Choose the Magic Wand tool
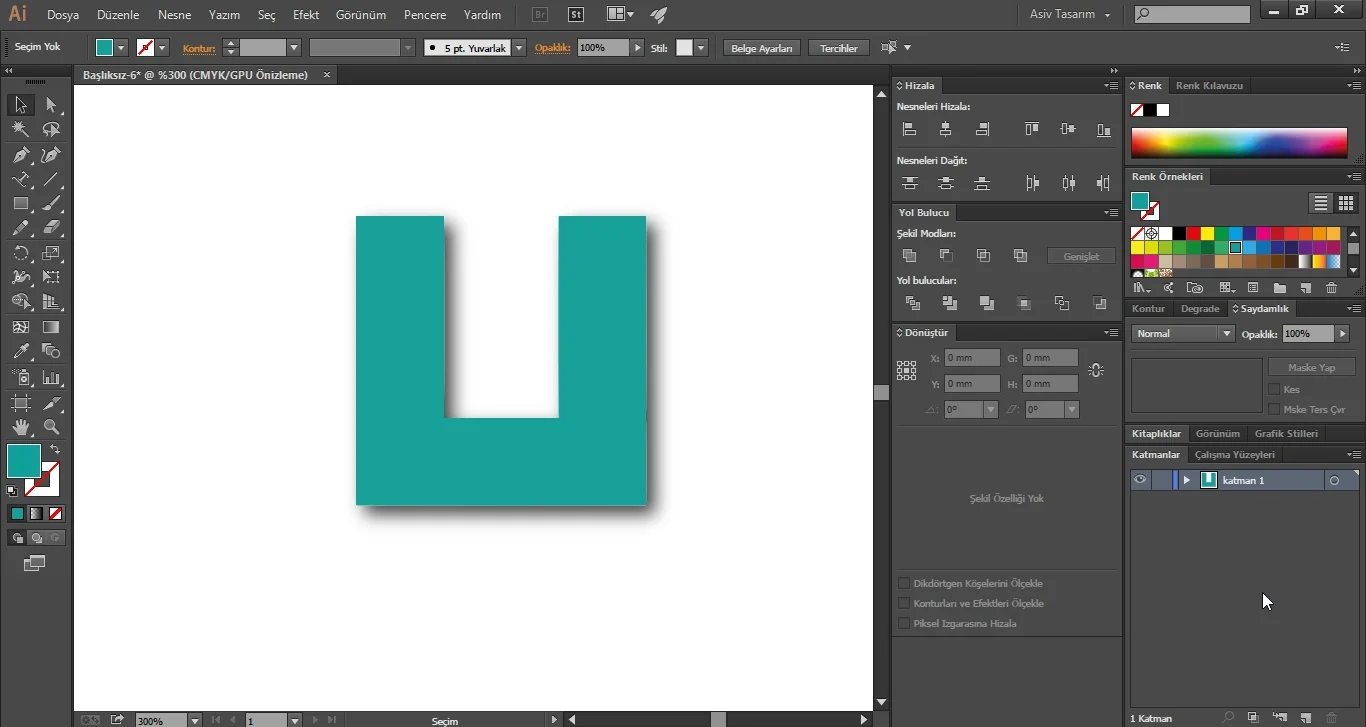 pyautogui.click(x=20, y=129)
